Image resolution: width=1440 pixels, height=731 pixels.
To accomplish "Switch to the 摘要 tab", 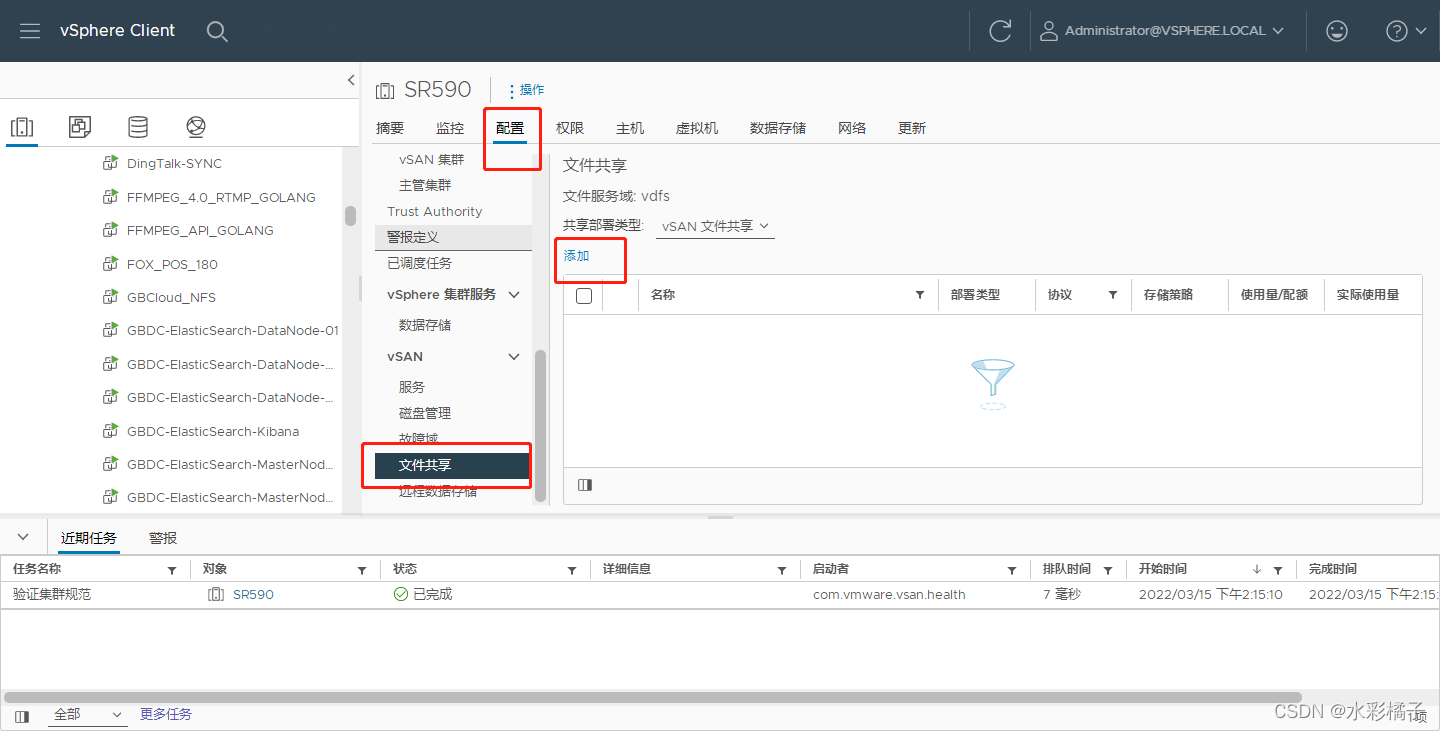I will pyautogui.click(x=390, y=128).
